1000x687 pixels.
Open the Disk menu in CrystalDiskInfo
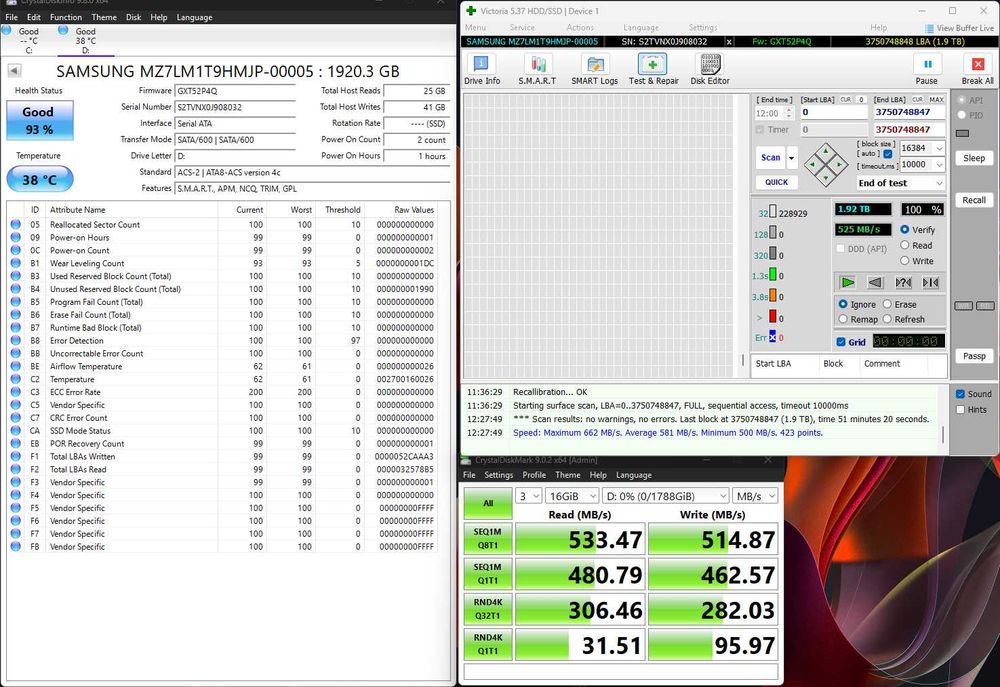coord(133,17)
